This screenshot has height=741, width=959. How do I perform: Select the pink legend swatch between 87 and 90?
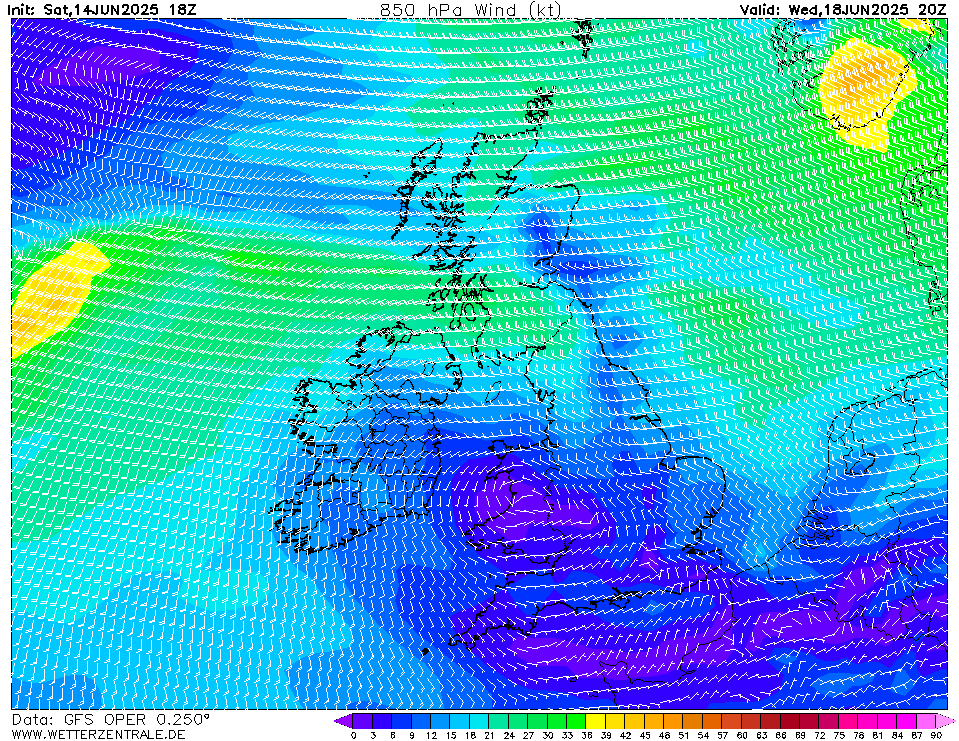(926, 721)
